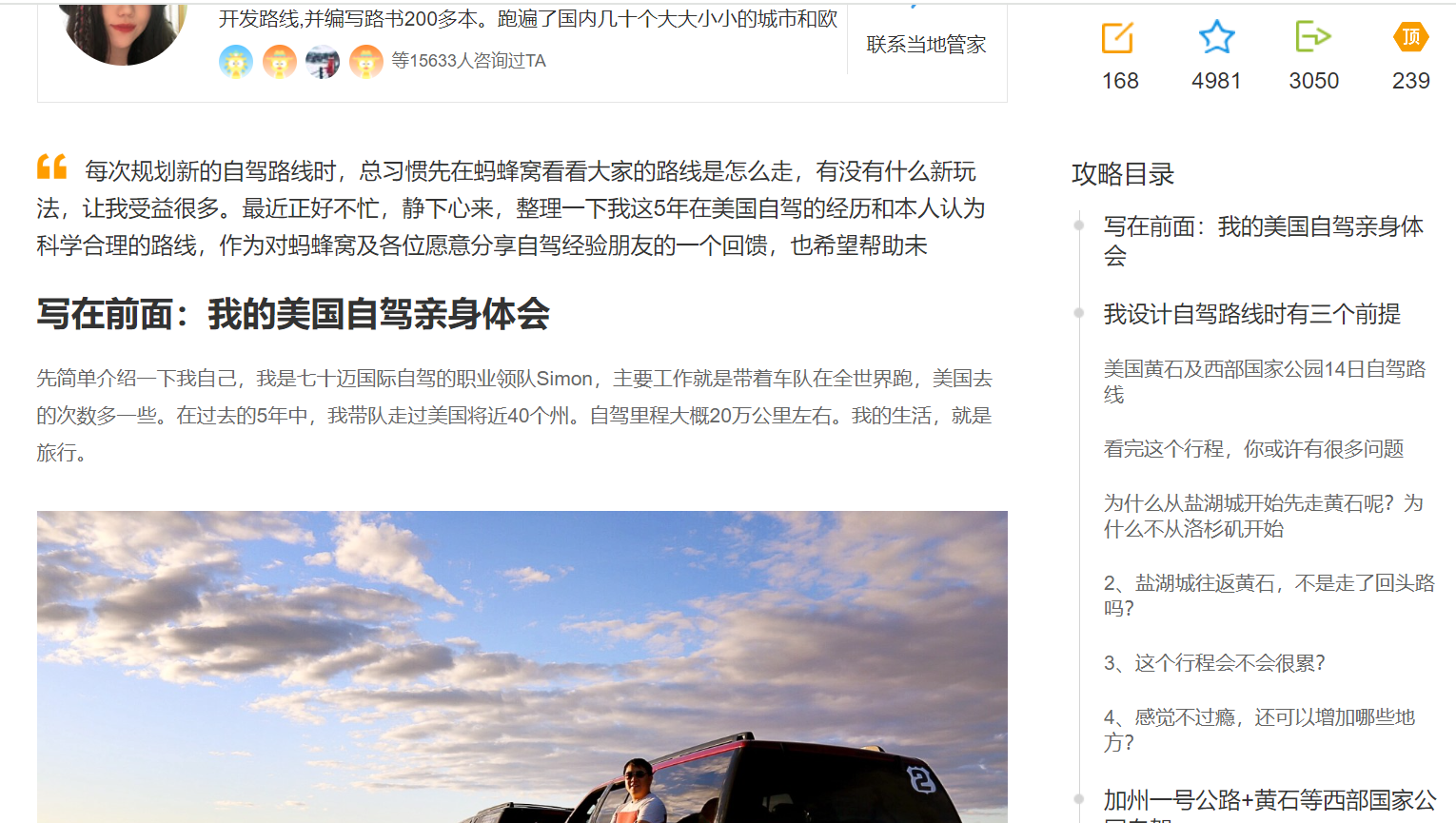Click the green share arrow icon
The image size is (1456, 823).
click(x=1313, y=37)
